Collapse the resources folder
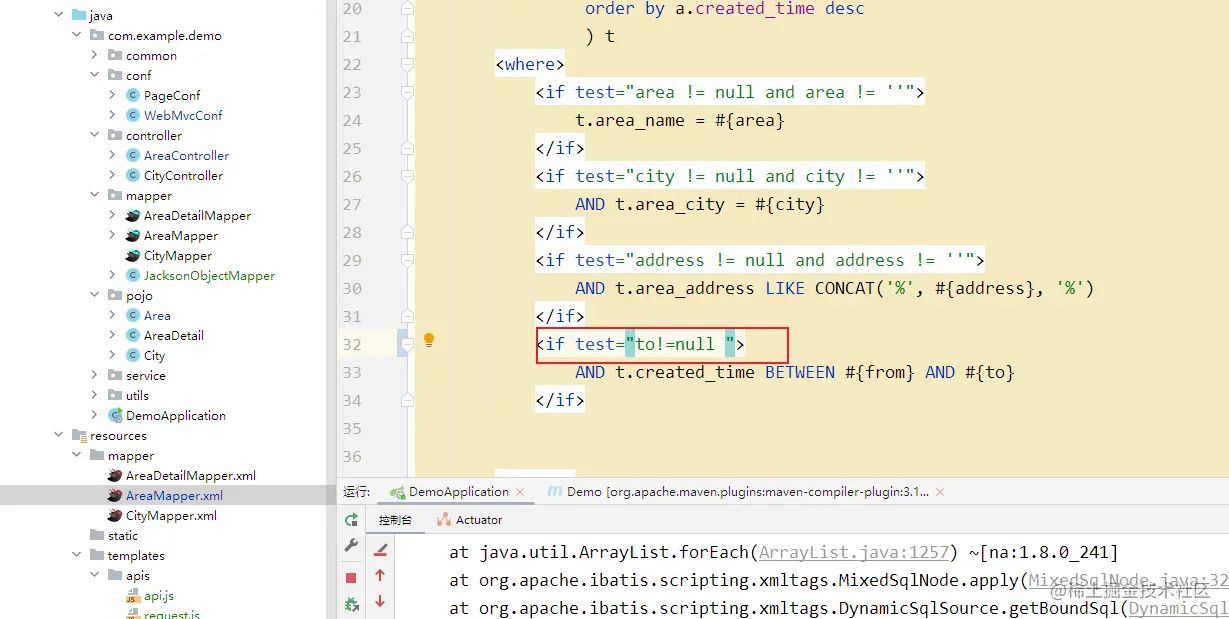Image resolution: width=1229 pixels, height=619 pixels. point(59,436)
